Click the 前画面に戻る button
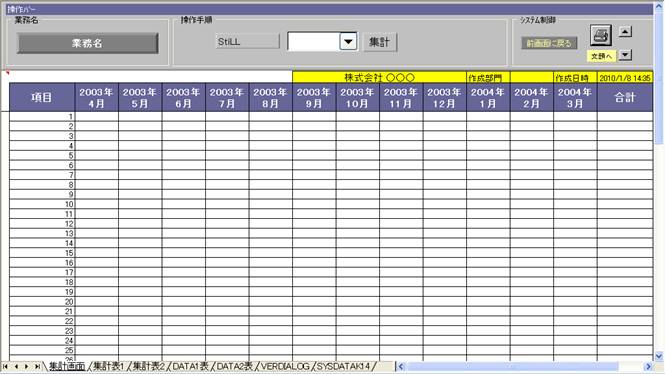This screenshot has height=374, width=665. [549, 43]
